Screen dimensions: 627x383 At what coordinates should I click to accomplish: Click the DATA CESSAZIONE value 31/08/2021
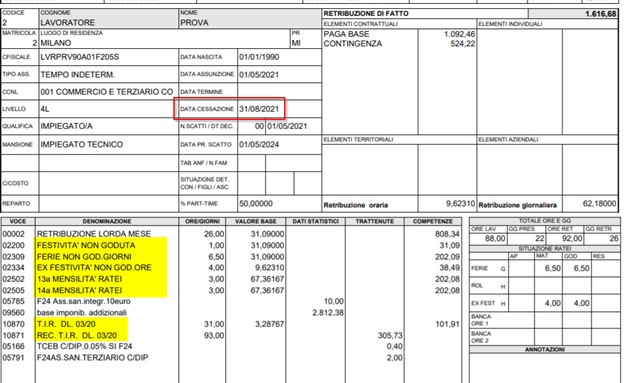(x=259, y=109)
